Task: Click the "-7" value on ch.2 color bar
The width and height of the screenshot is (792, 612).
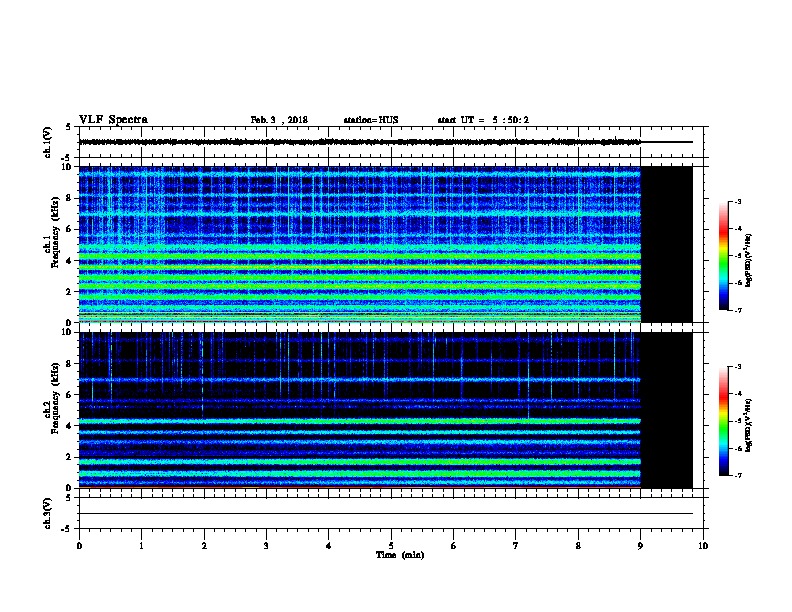Action: (x=737, y=475)
